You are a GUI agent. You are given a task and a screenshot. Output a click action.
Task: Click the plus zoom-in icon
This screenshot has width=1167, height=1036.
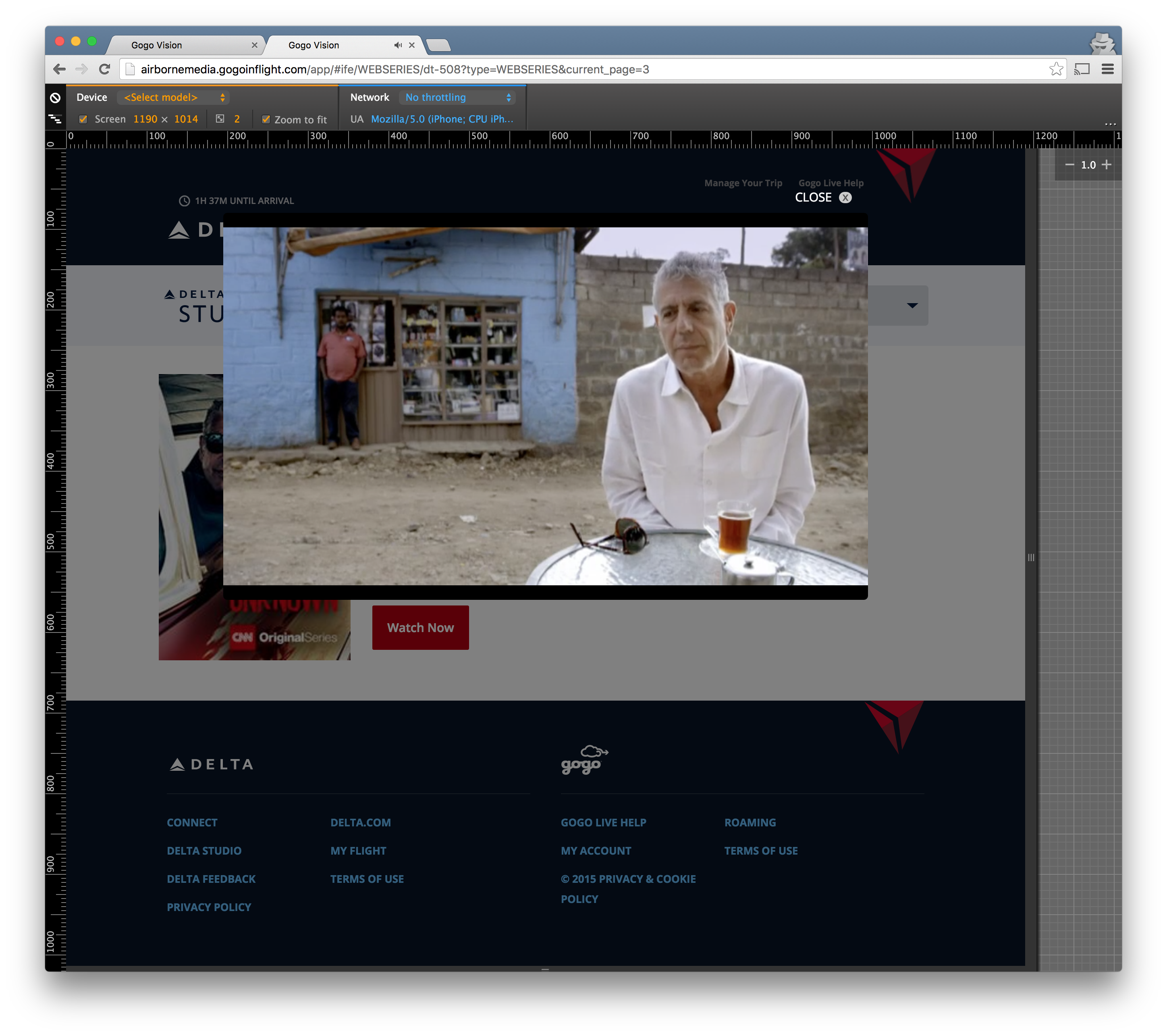pos(1107,164)
